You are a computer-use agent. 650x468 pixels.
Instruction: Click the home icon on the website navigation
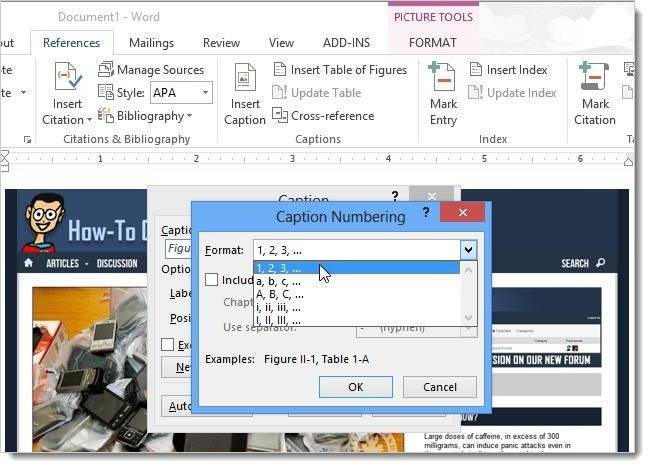click(x=29, y=263)
